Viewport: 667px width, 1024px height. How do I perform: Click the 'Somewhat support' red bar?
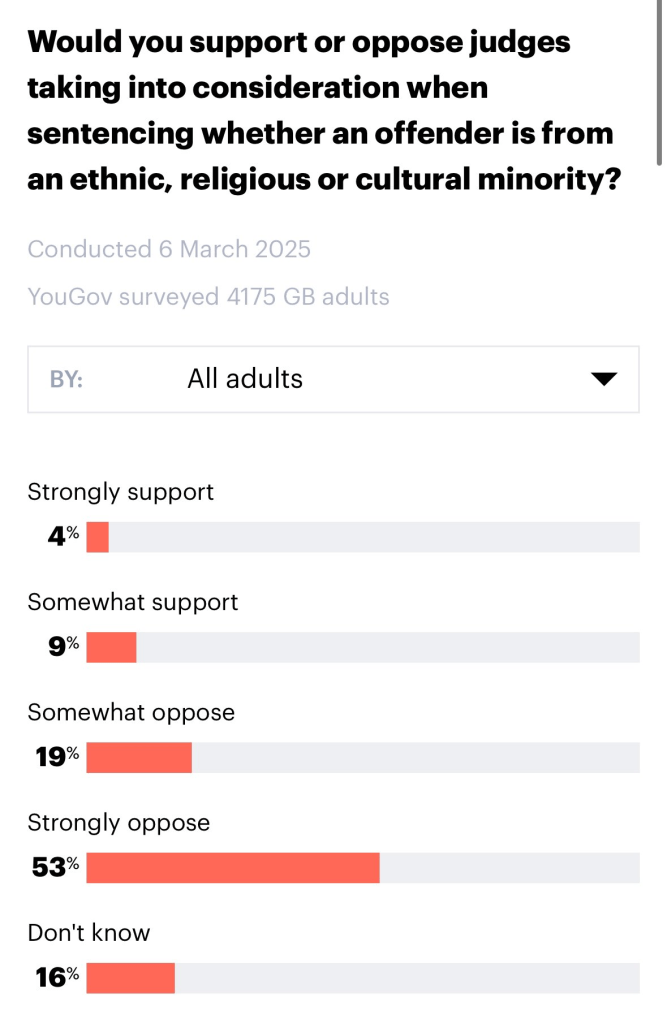click(111, 647)
